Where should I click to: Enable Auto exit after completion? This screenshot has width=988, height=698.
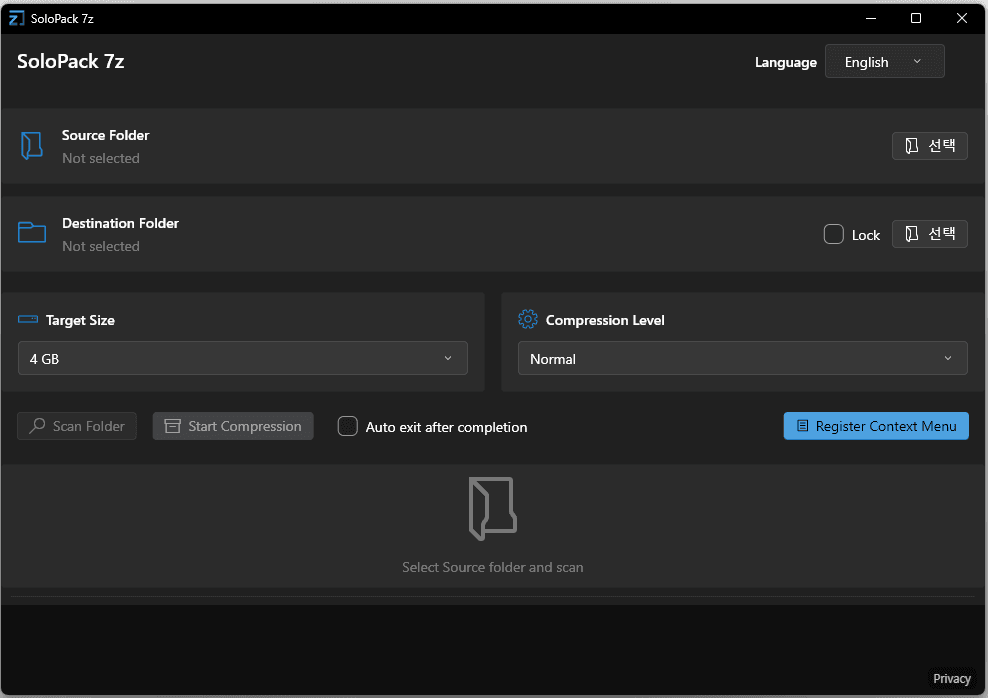[x=348, y=426]
